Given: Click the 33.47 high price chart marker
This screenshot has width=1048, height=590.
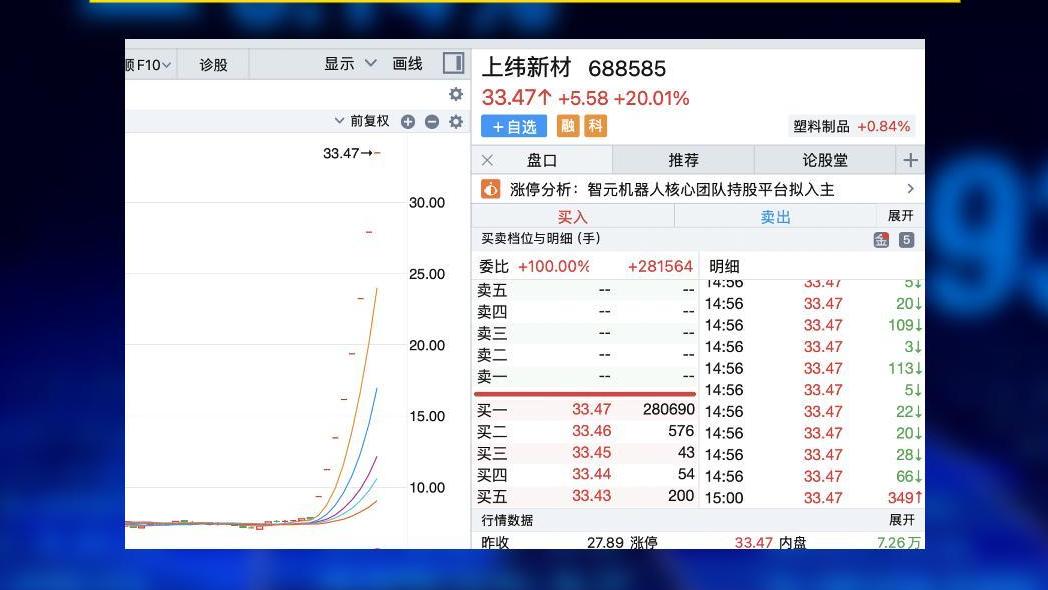Looking at the screenshot, I should point(352,153).
